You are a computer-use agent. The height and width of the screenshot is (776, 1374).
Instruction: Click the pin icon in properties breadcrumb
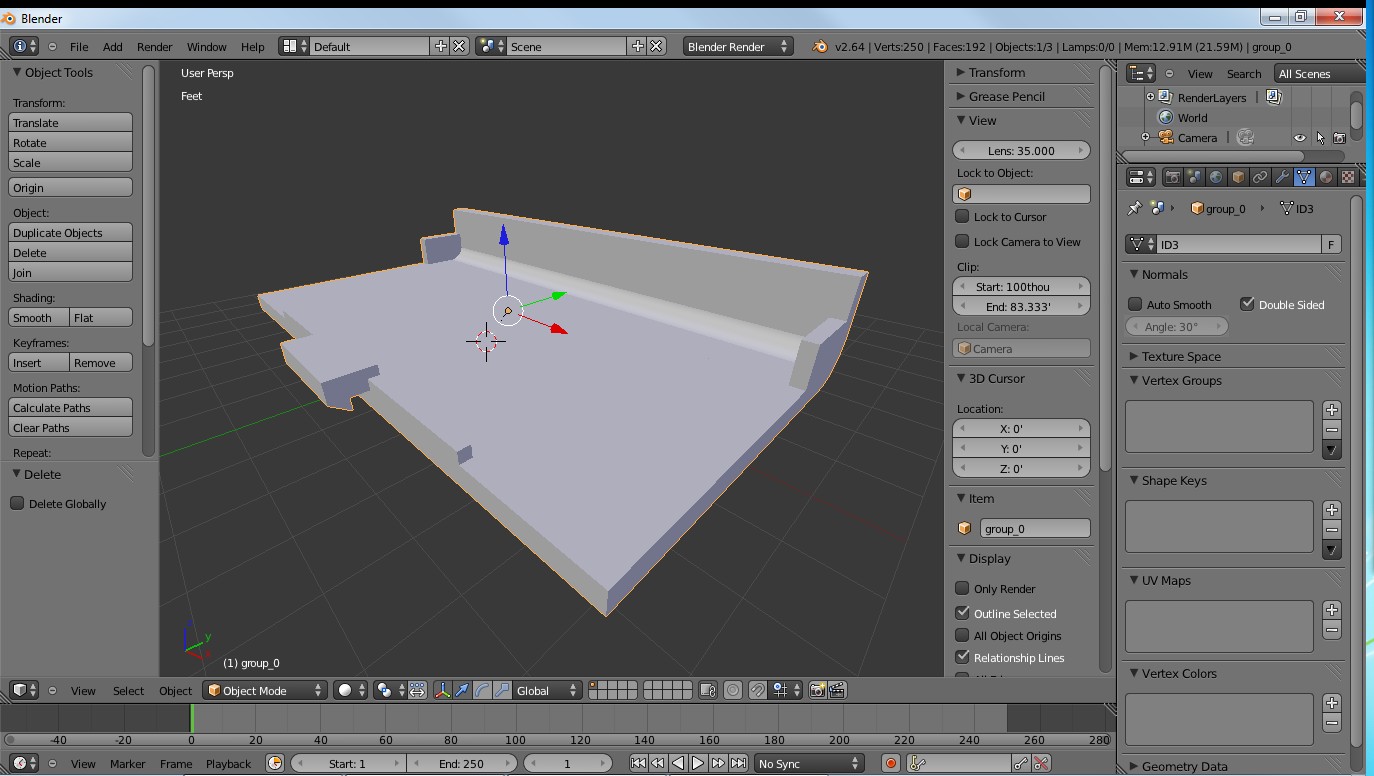coord(1134,208)
